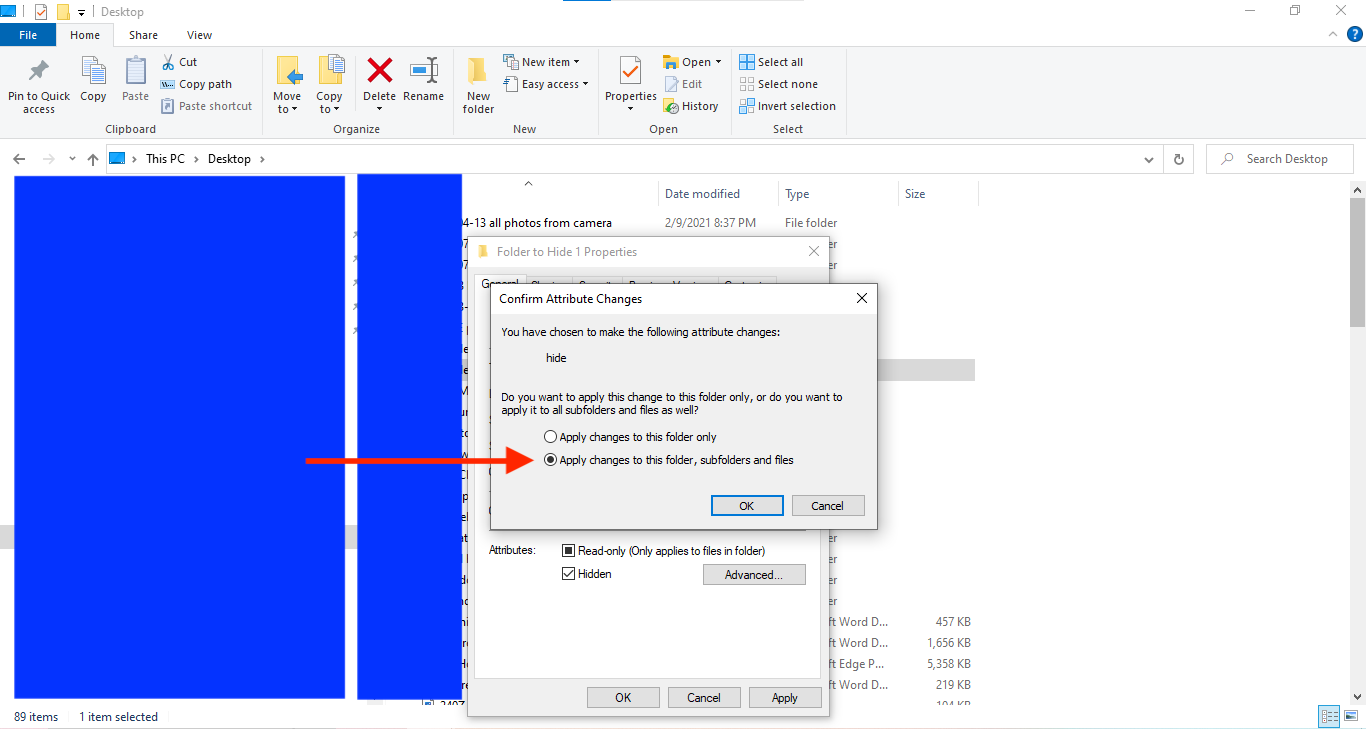Image resolution: width=1366 pixels, height=729 pixels.
Task: Click the Rename icon in ribbon
Action: point(423,72)
